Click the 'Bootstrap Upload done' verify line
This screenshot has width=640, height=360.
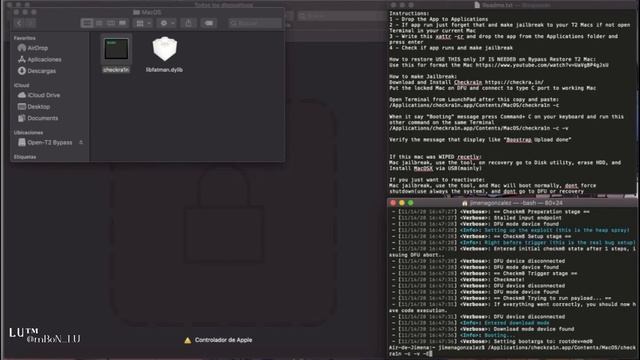point(480,140)
